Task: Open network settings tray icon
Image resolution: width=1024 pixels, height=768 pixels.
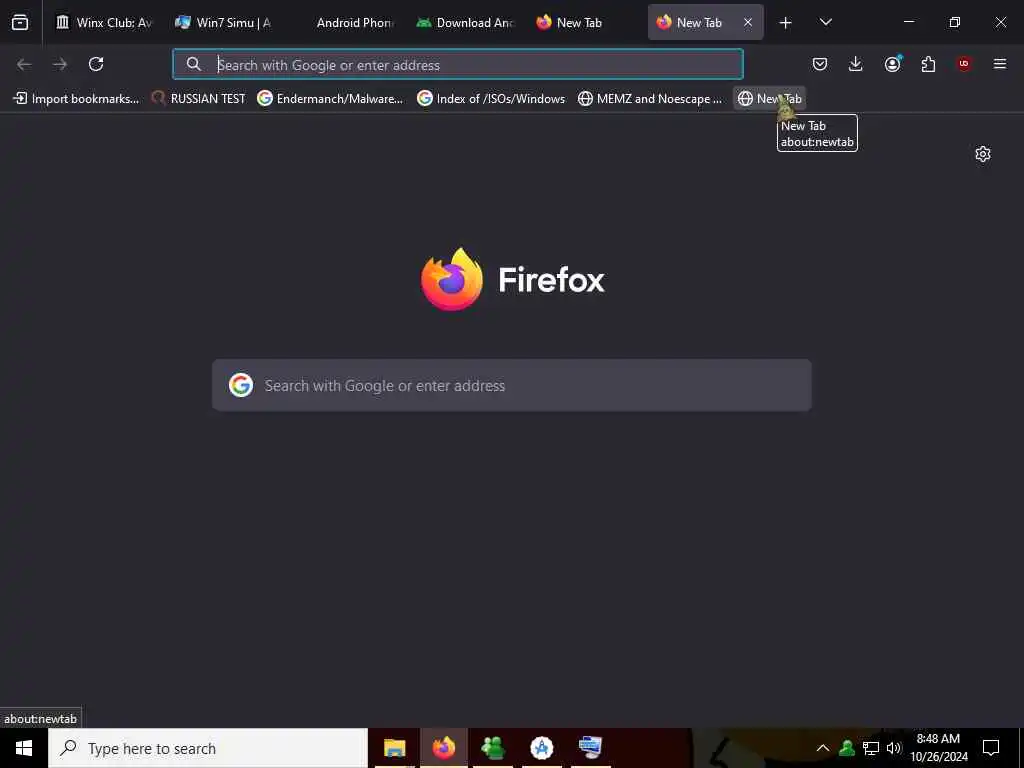Action: tap(871, 748)
